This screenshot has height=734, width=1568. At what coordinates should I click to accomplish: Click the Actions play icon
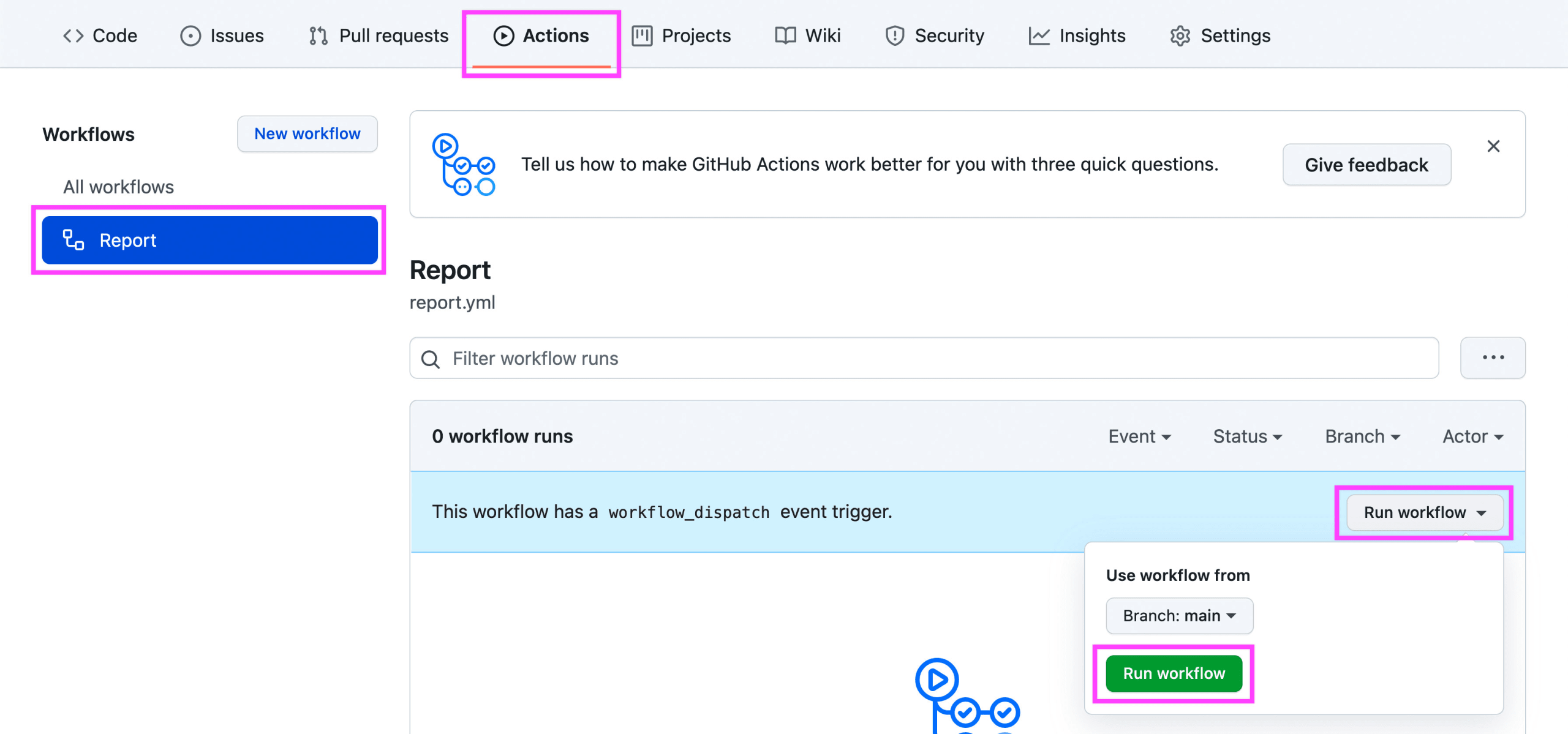click(503, 36)
